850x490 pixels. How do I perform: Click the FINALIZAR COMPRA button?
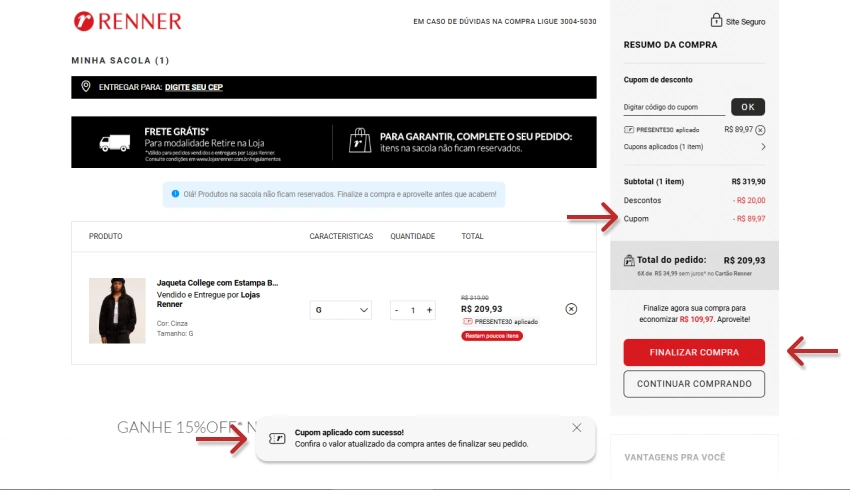694,352
